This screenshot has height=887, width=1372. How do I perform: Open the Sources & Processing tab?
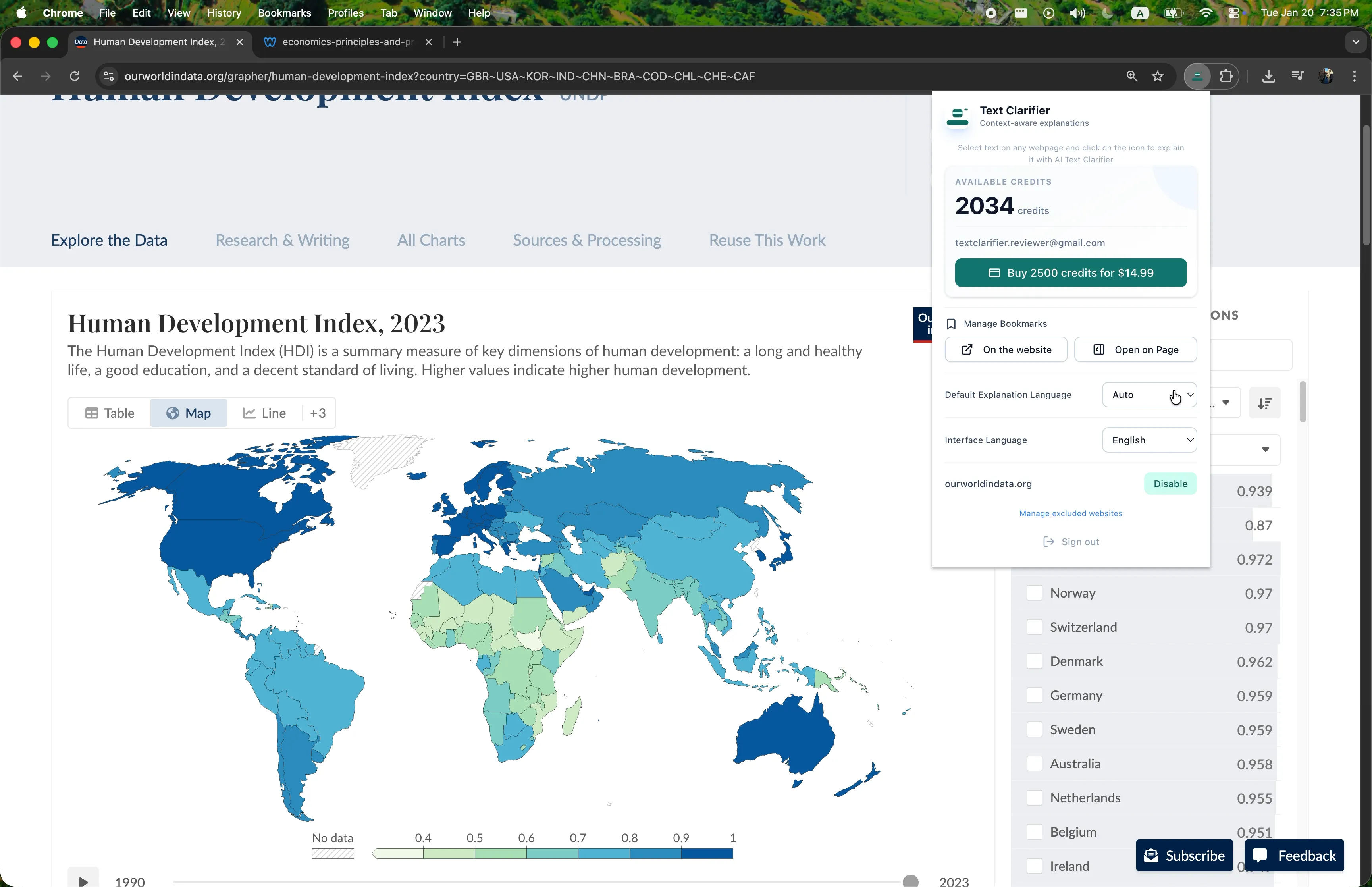587,240
